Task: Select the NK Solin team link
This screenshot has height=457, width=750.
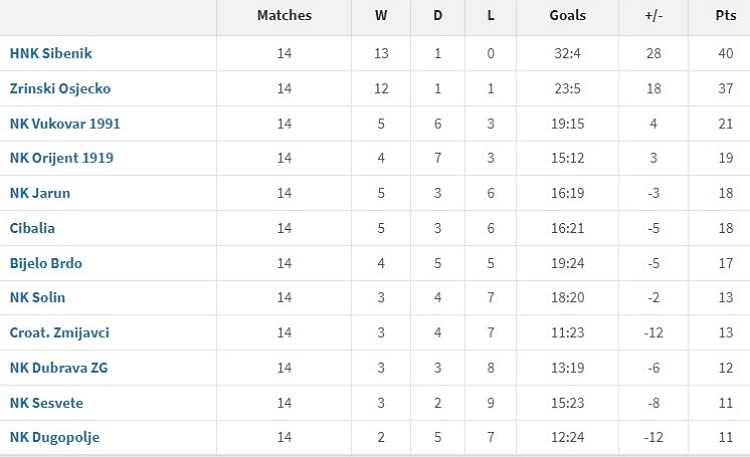Action: 37,297
